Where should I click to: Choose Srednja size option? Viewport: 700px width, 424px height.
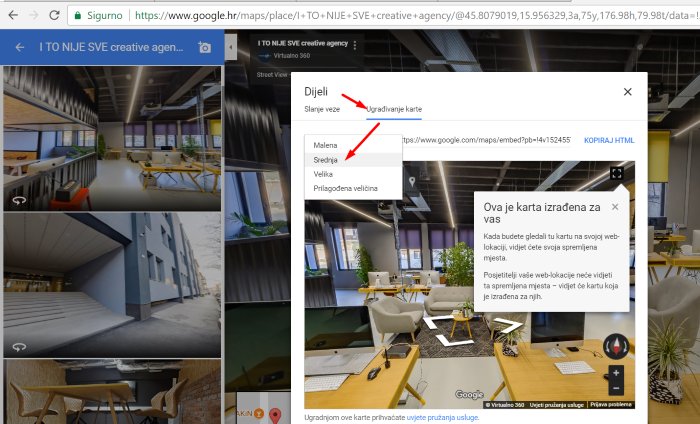(327, 160)
